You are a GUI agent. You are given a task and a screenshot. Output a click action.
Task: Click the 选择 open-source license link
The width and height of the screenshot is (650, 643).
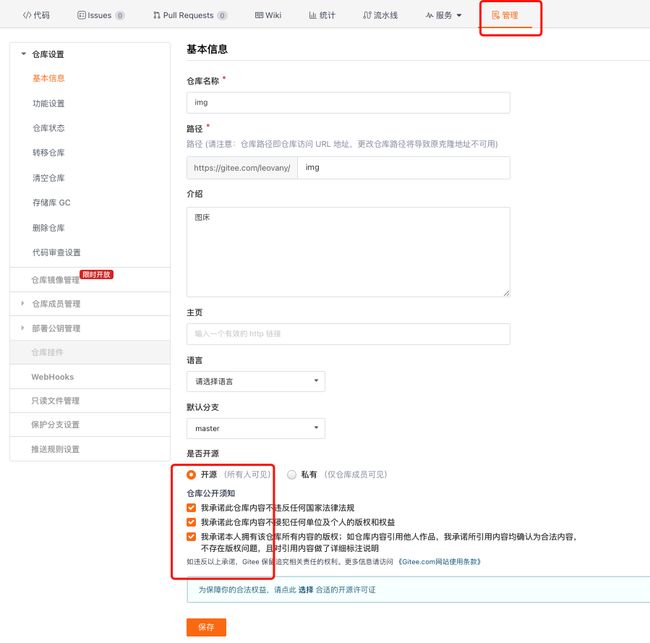tap(306, 590)
